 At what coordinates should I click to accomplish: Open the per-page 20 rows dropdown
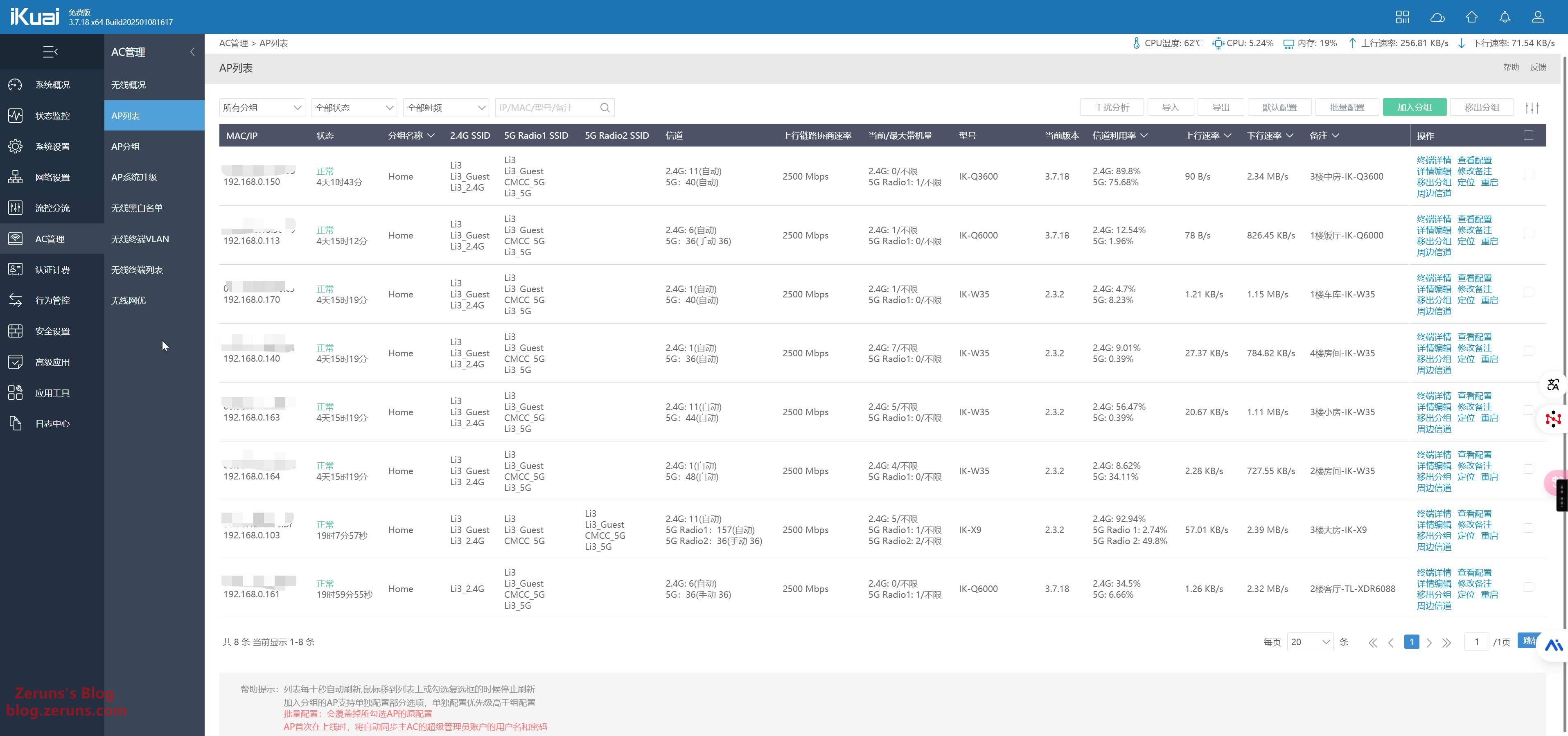coord(1309,642)
